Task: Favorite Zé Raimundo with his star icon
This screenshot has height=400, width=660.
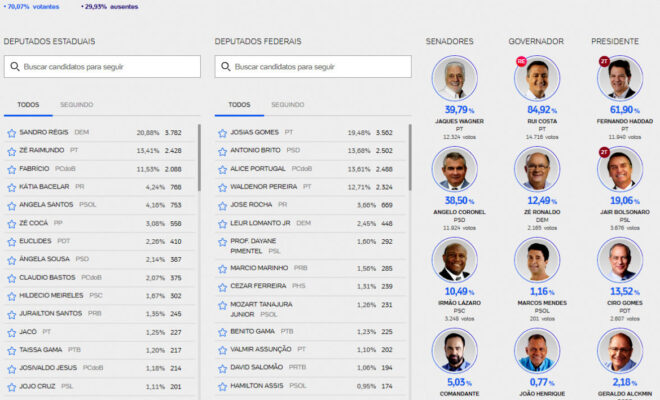Action: point(12,151)
